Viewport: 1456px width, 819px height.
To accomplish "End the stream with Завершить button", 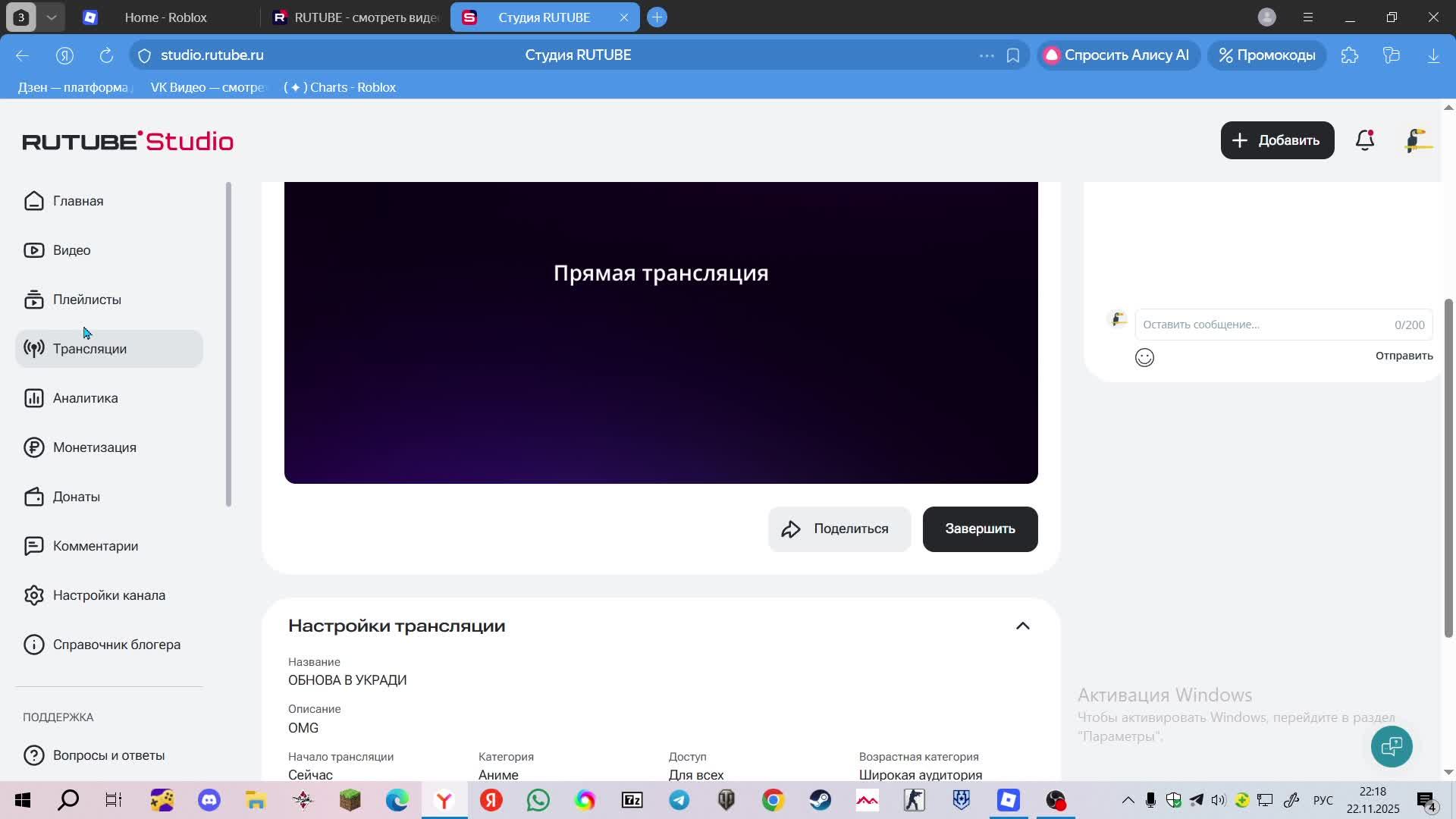I will pos(979,529).
